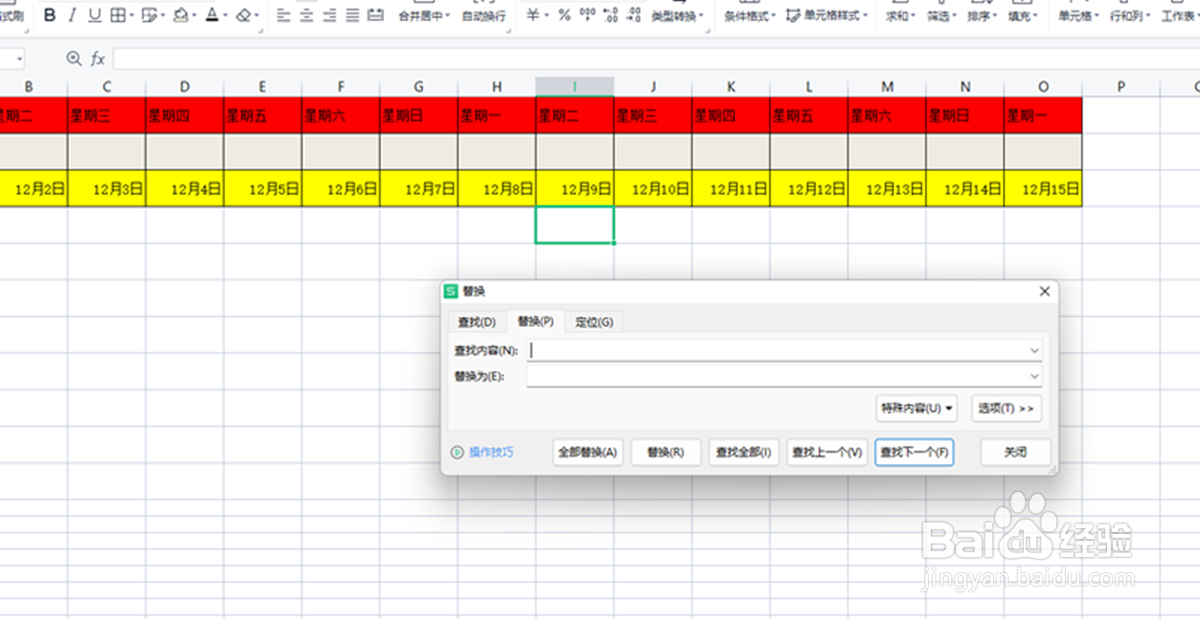
Task: Select column D header
Action: 185,87
